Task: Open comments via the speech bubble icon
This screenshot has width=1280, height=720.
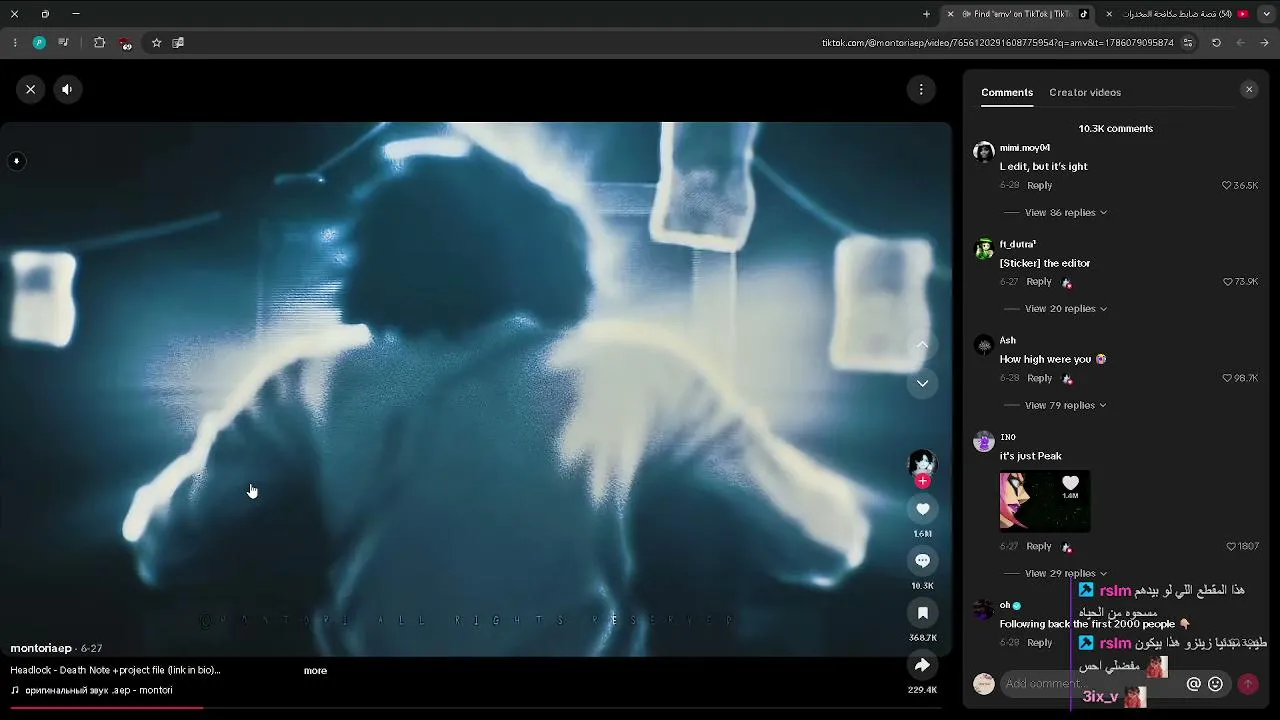Action: [x=922, y=561]
